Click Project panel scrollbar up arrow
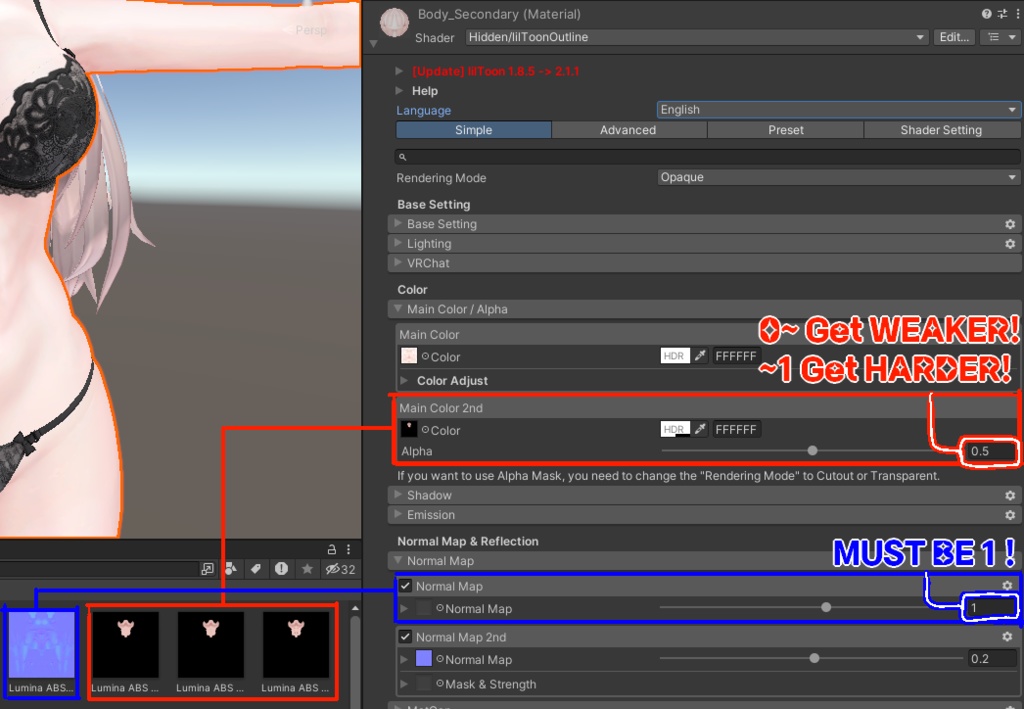 click(355, 608)
